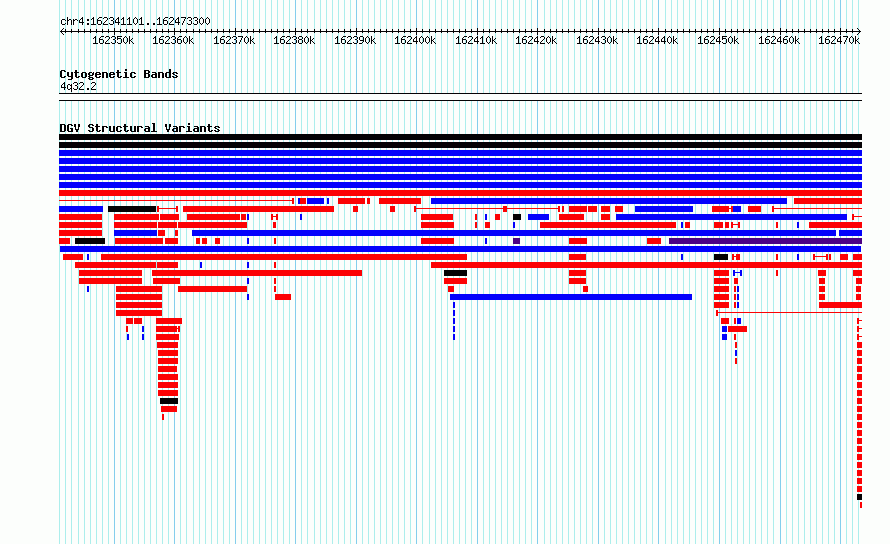
Task: Click the right arrowhead of the coordinate ruler
Action: [x=859, y=31]
